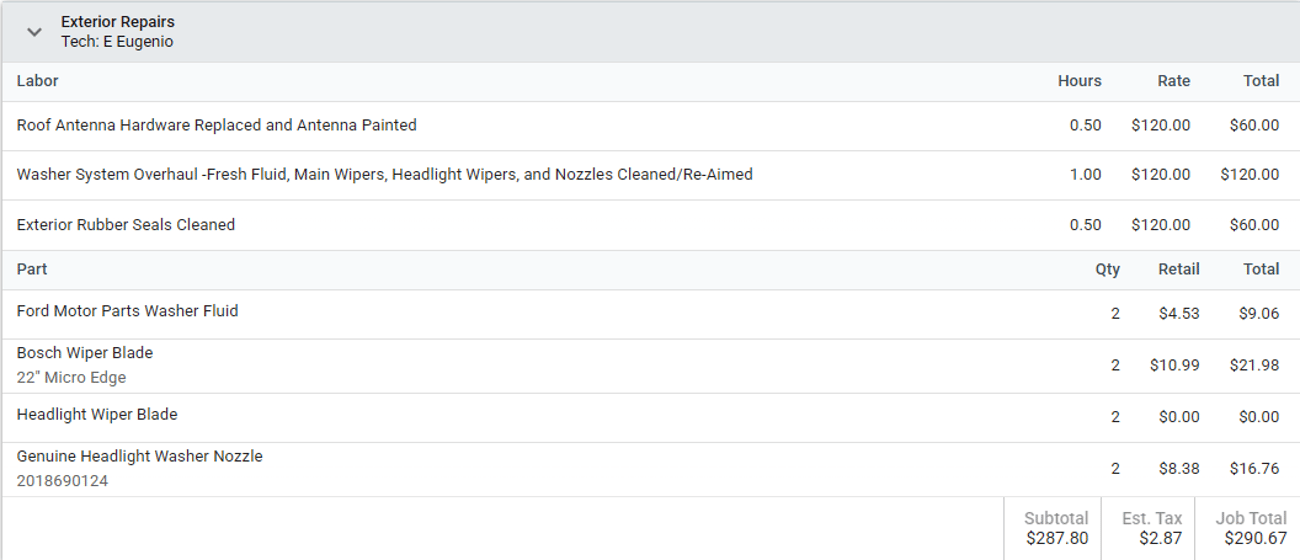Select the Bosch Wiper Blade part row
The image size is (1300, 560).
coord(650,366)
